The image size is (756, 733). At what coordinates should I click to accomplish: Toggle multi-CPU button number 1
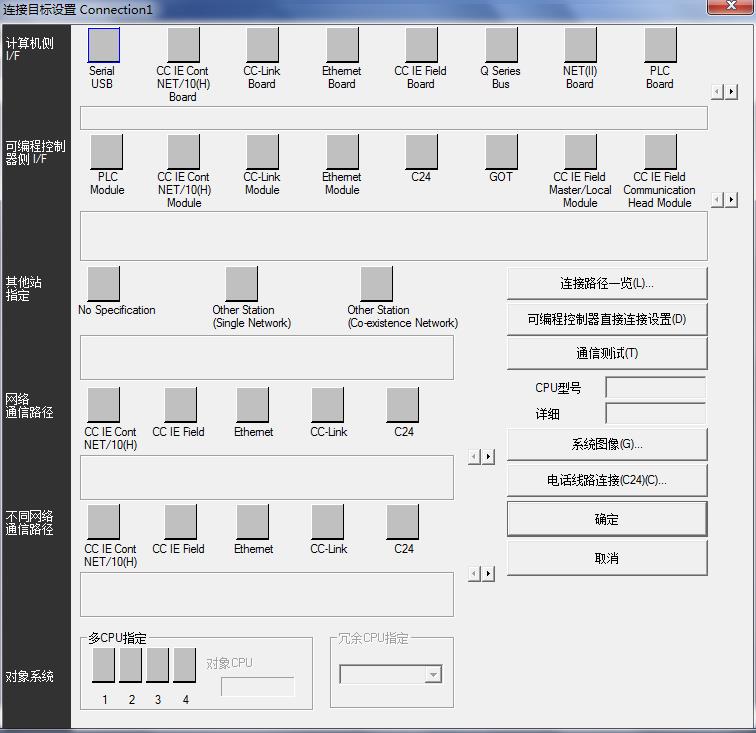104,665
